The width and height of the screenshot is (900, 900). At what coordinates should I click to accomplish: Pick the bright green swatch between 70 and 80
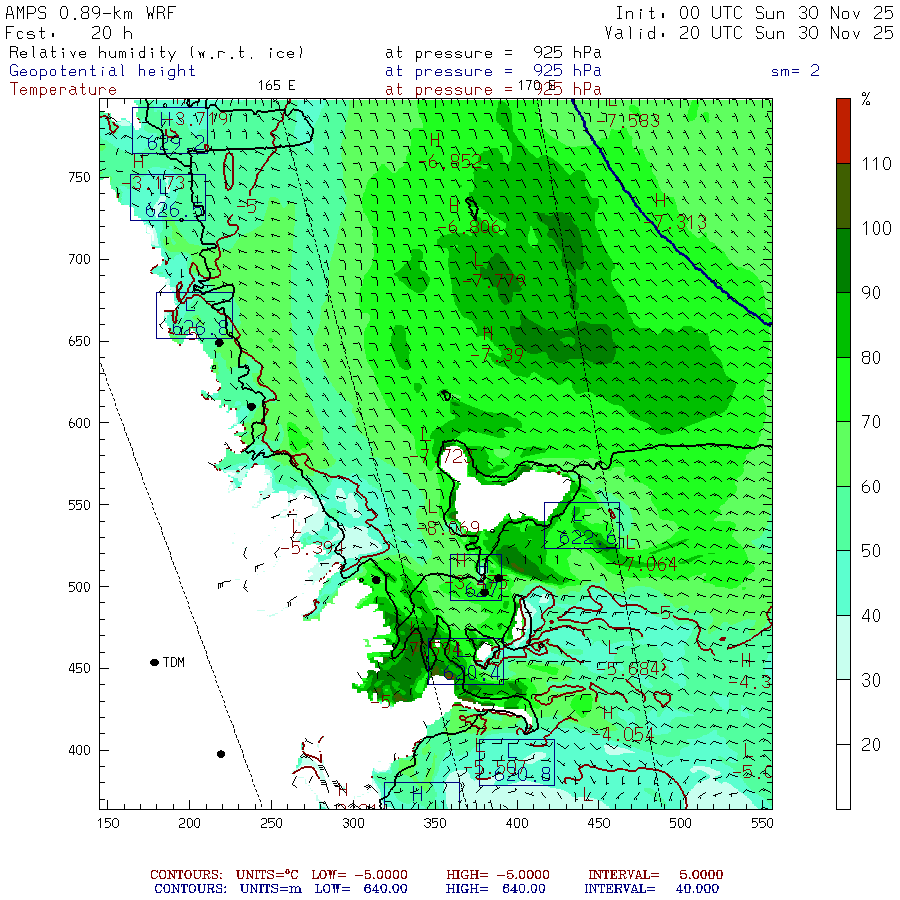click(x=843, y=390)
